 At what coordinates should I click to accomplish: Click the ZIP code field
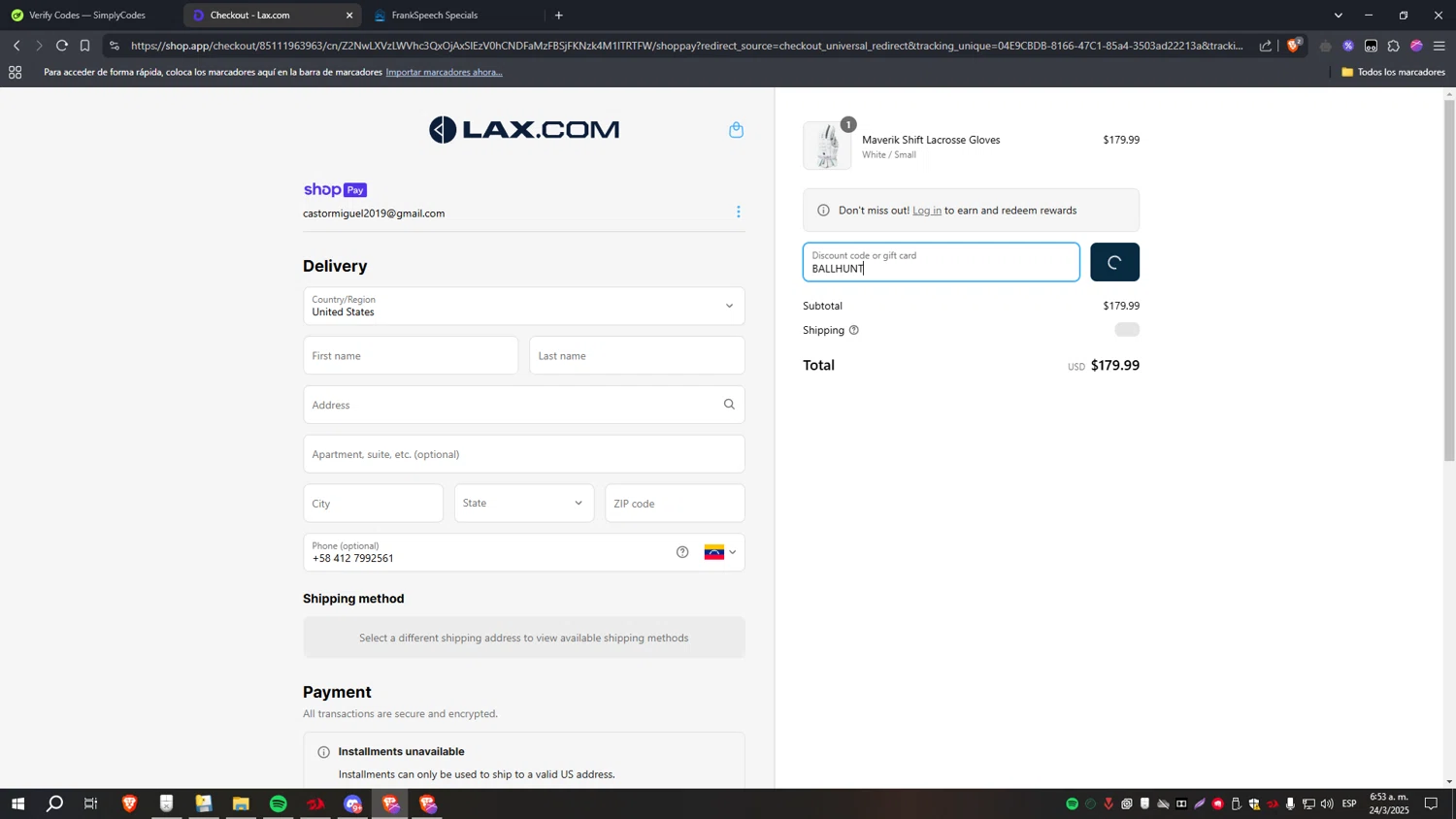[675, 503]
